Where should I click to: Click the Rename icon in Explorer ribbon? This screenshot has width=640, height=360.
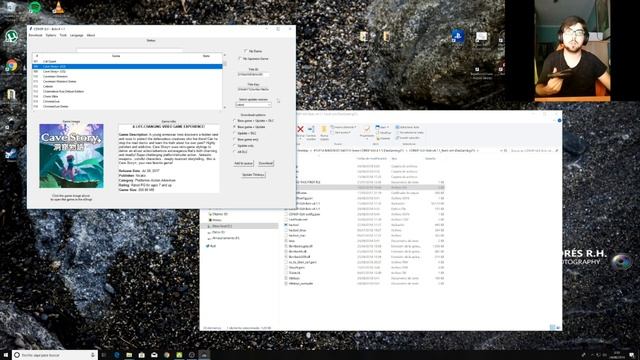tap(311, 129)
